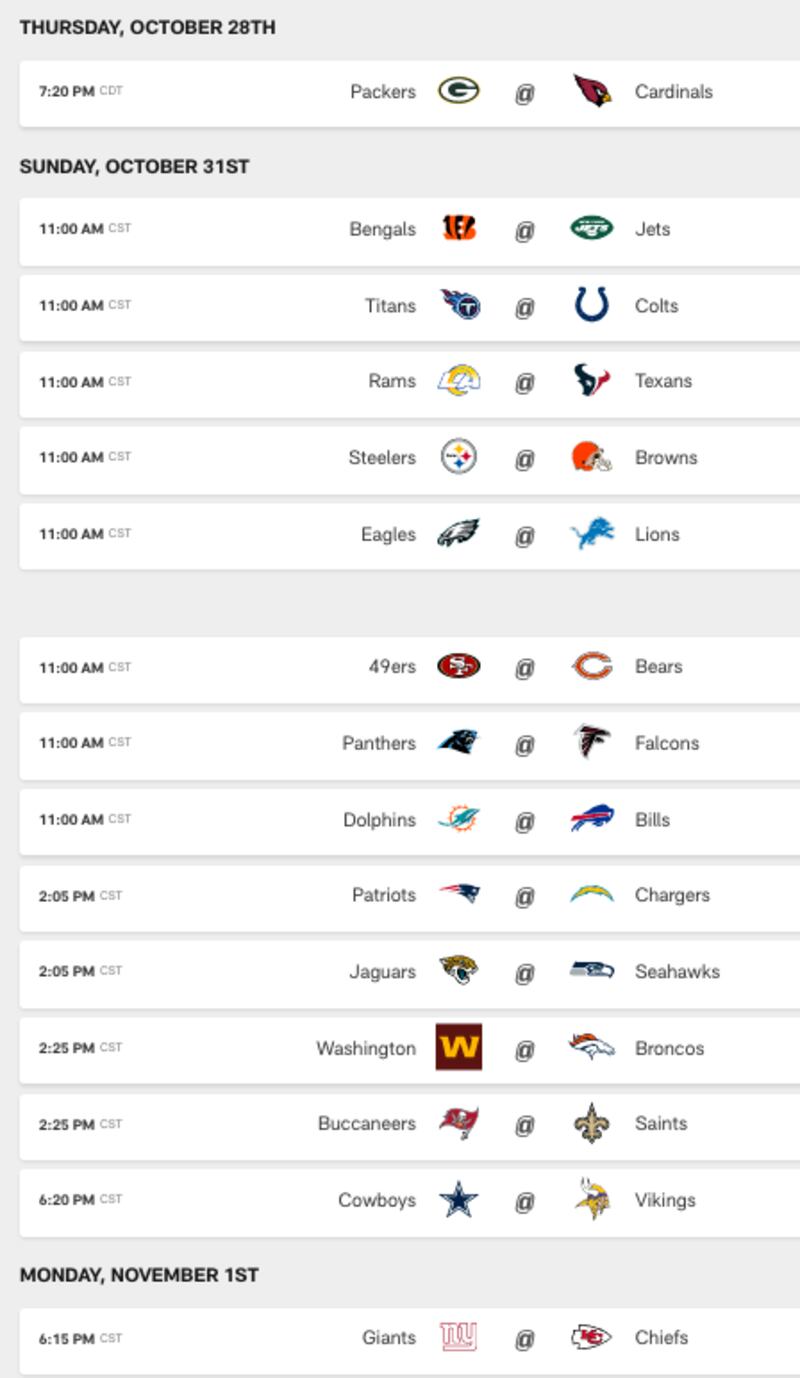Open the Buccaneers team link

pyautogui.click(x=367, y=1124)
